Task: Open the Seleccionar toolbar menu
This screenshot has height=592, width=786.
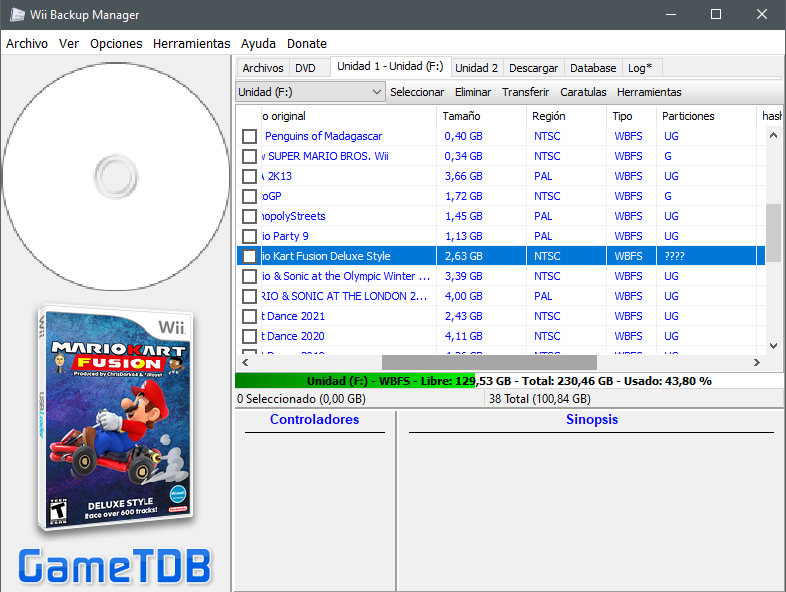Action: [x=417, y=92]
